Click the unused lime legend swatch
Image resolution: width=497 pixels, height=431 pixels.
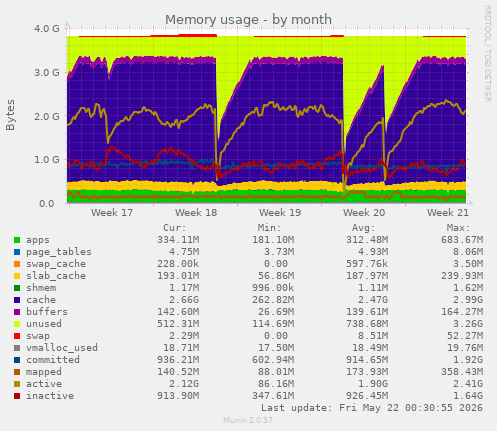point(17,324)
